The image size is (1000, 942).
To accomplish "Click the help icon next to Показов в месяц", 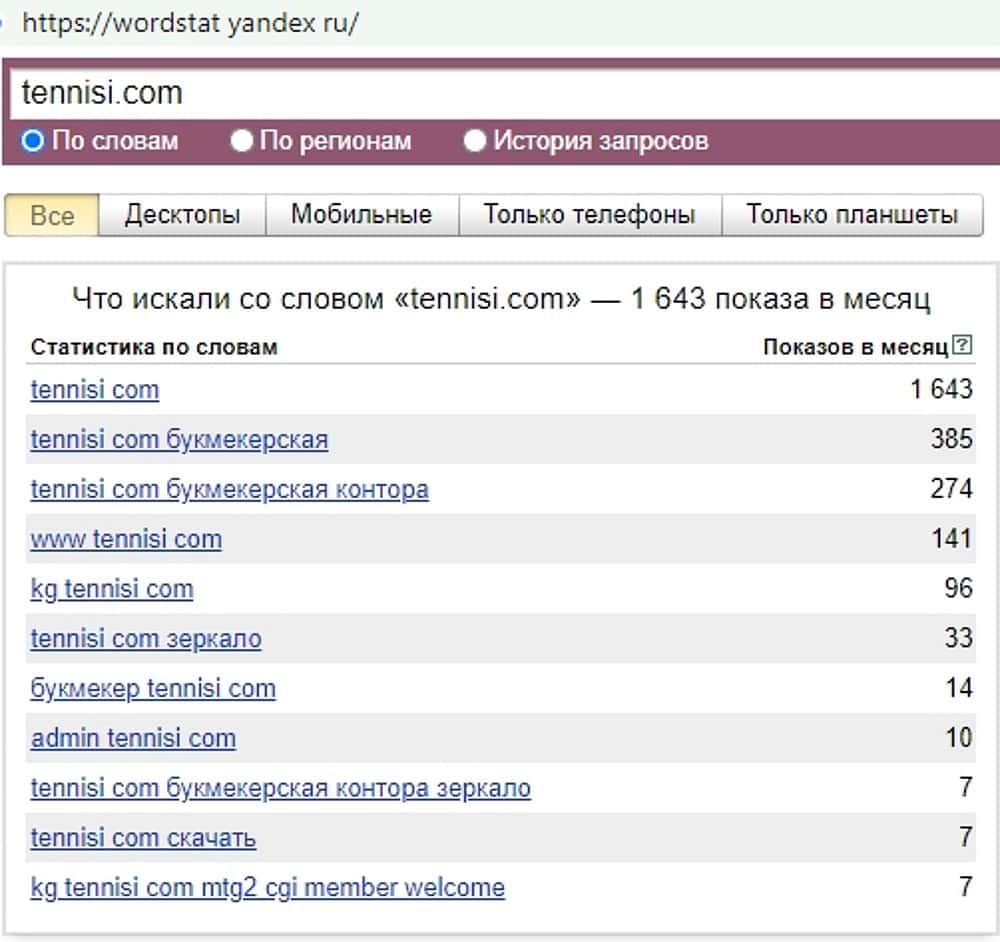I will pyautogui.click(x=962, y=345).
